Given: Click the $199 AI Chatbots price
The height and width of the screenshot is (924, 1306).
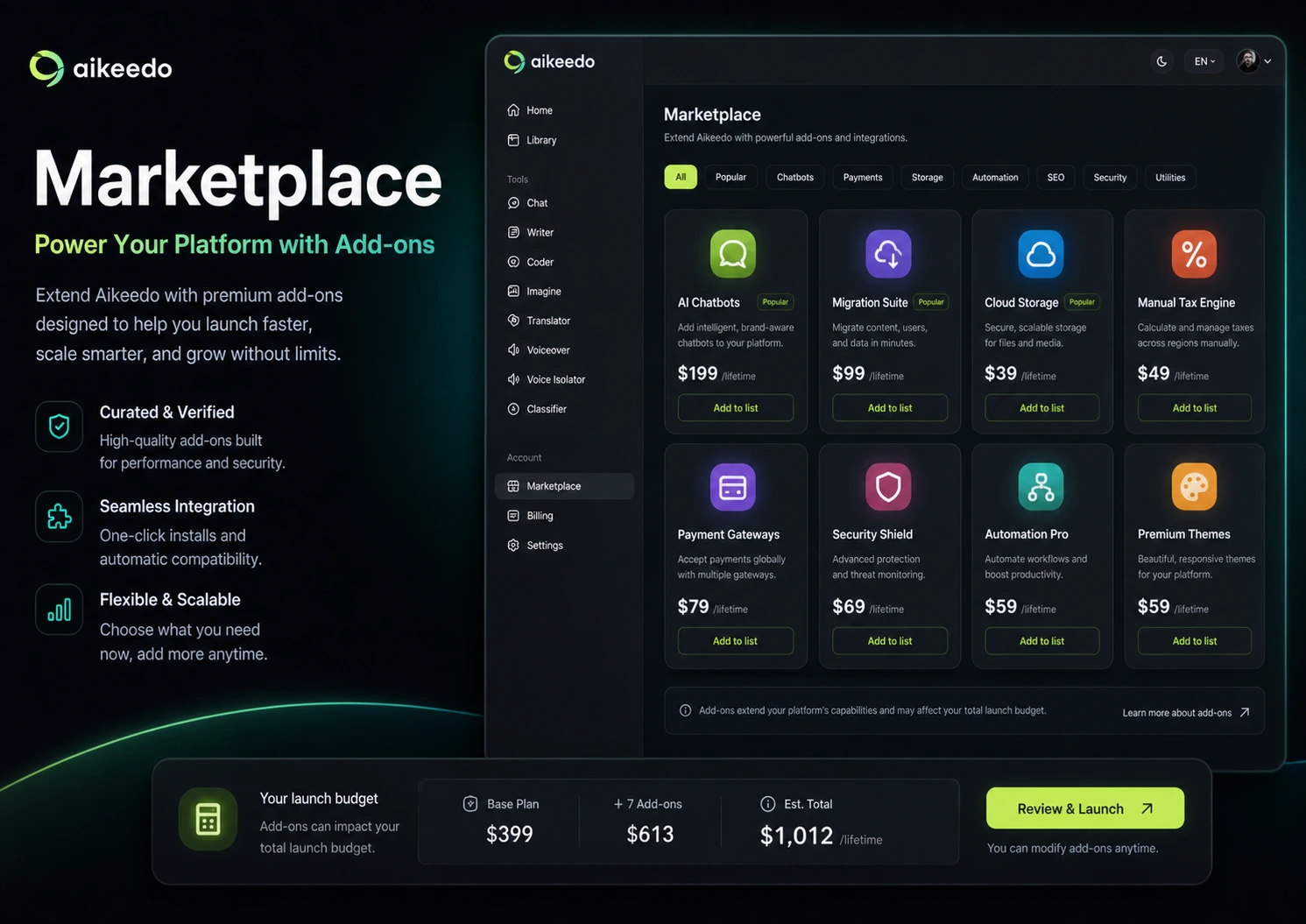Looking at the screenshot, I should click(x=697, y=374).
